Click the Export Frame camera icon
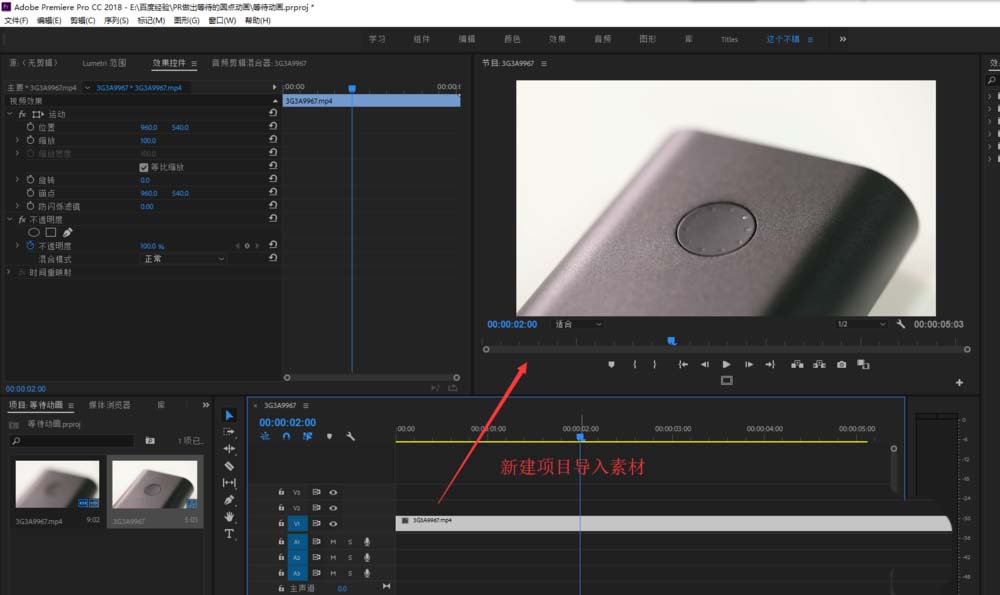The height and width of the screenshot is (595, 1000). pyautogui.click(x=842, y=364)
